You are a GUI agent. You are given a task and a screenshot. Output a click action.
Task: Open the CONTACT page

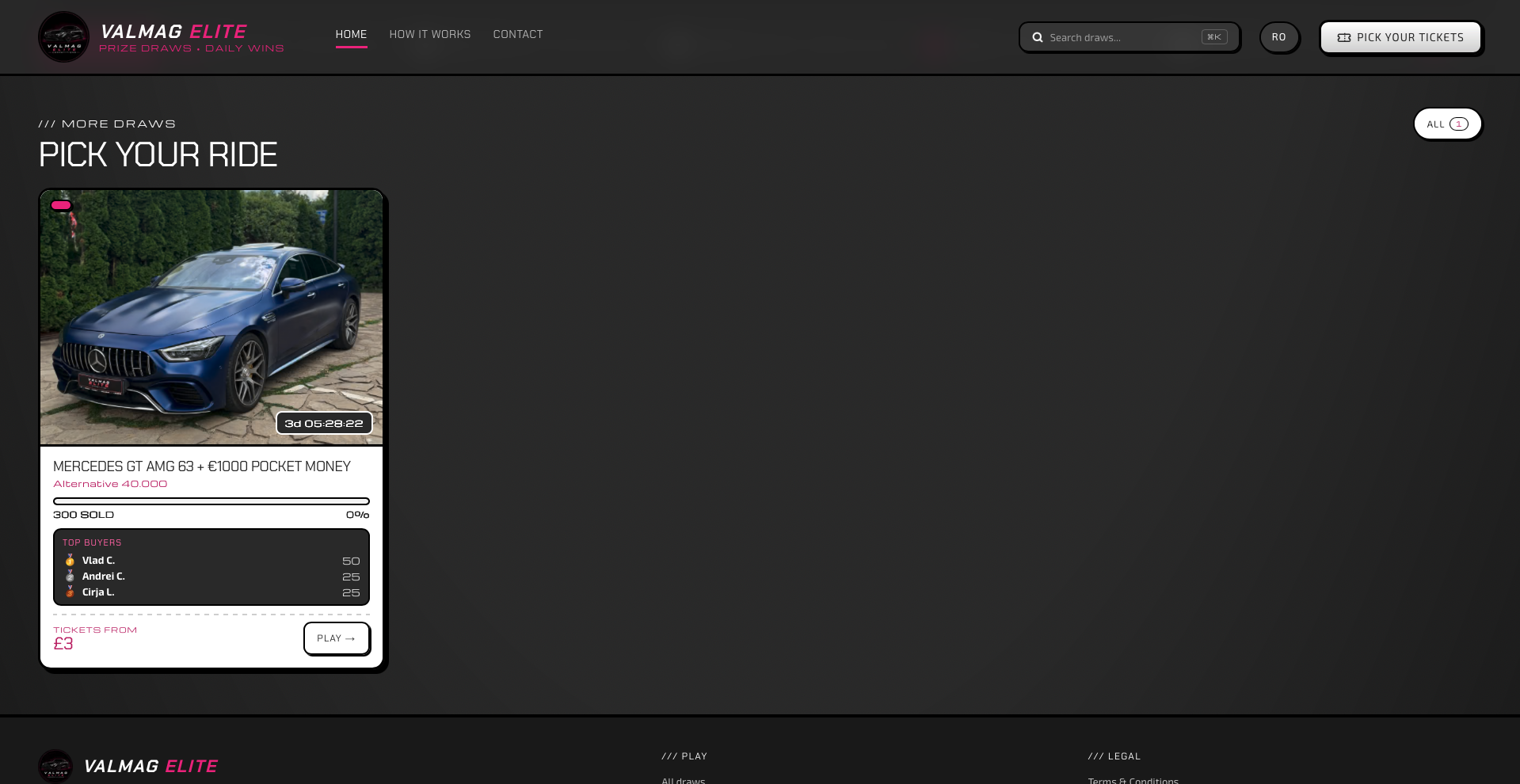(x=518, y=34)
